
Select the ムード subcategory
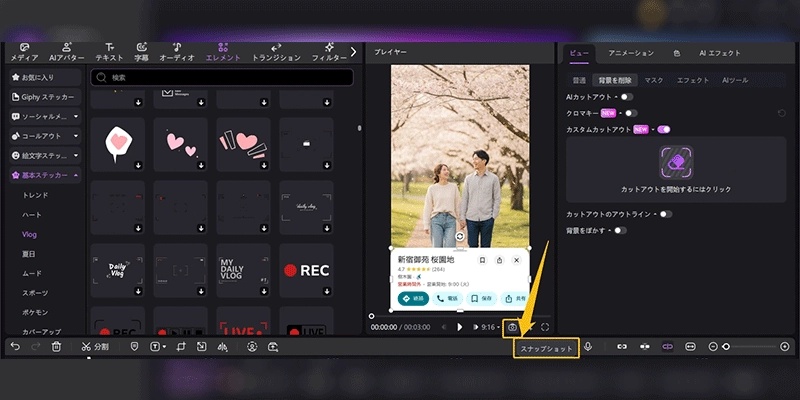tap(32, 273)
